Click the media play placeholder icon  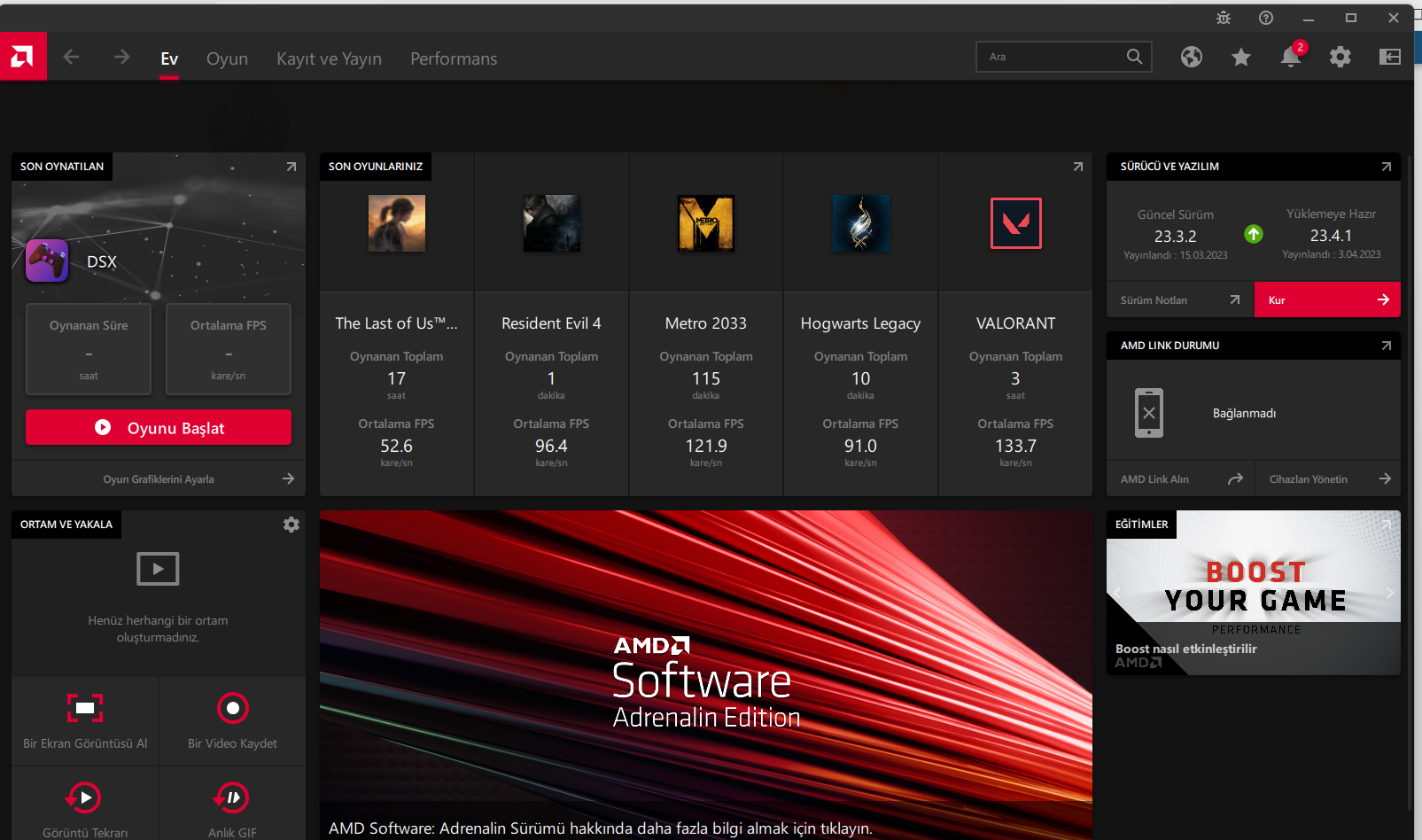158,569
